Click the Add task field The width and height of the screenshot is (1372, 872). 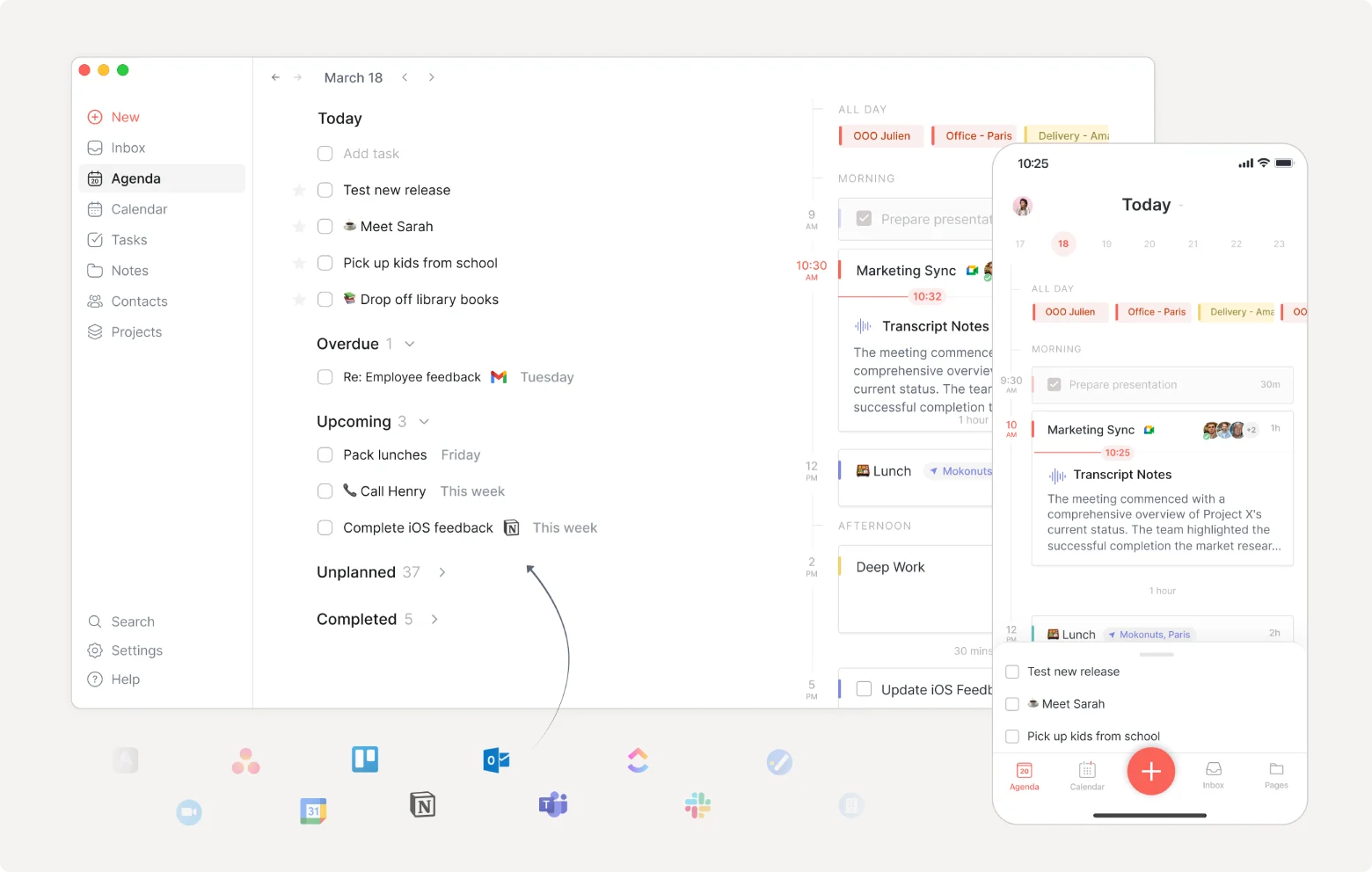(x=371, y=154)
